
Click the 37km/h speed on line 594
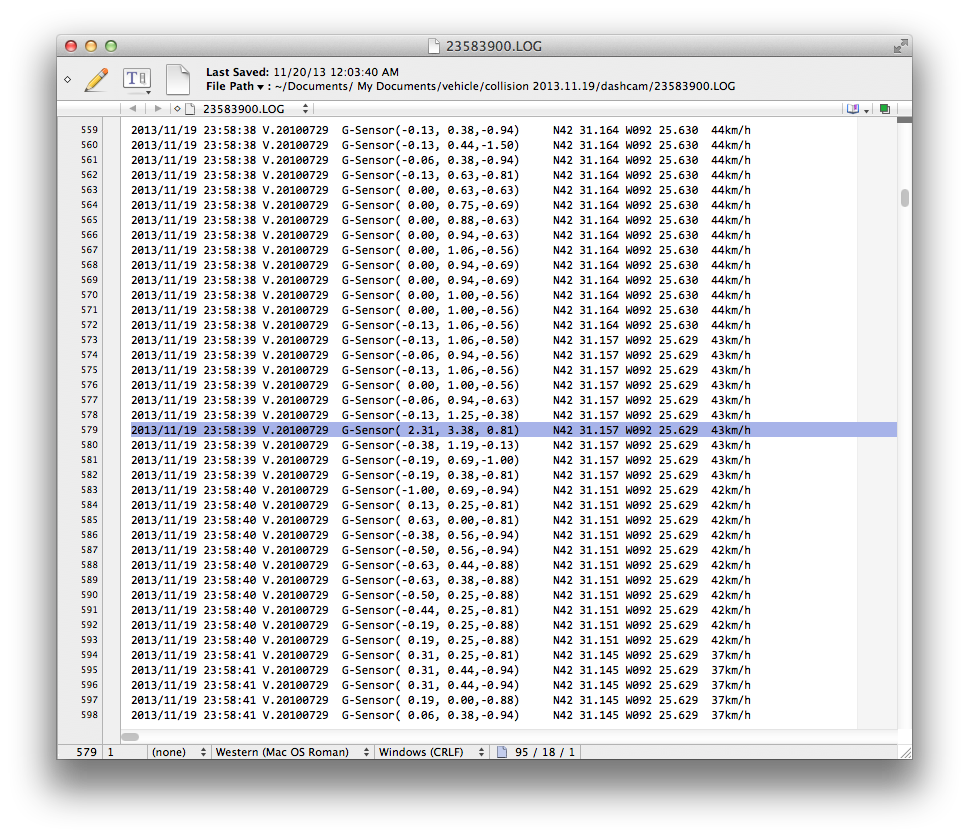[x=730, y=655]
